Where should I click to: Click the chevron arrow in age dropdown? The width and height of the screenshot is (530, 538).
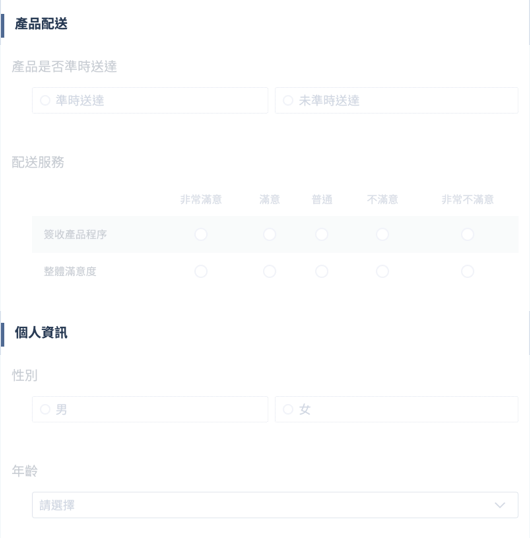click(500, 505)
